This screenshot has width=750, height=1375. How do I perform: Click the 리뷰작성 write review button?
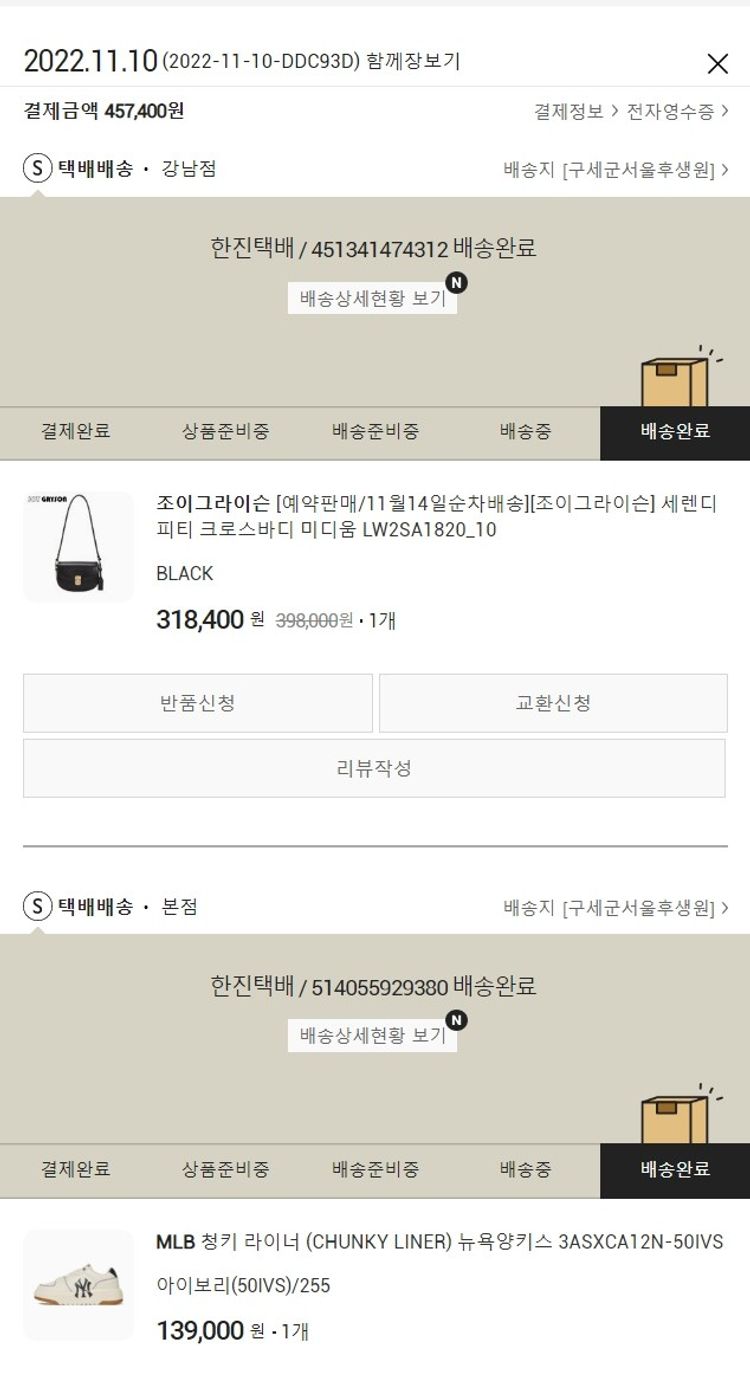374,768
